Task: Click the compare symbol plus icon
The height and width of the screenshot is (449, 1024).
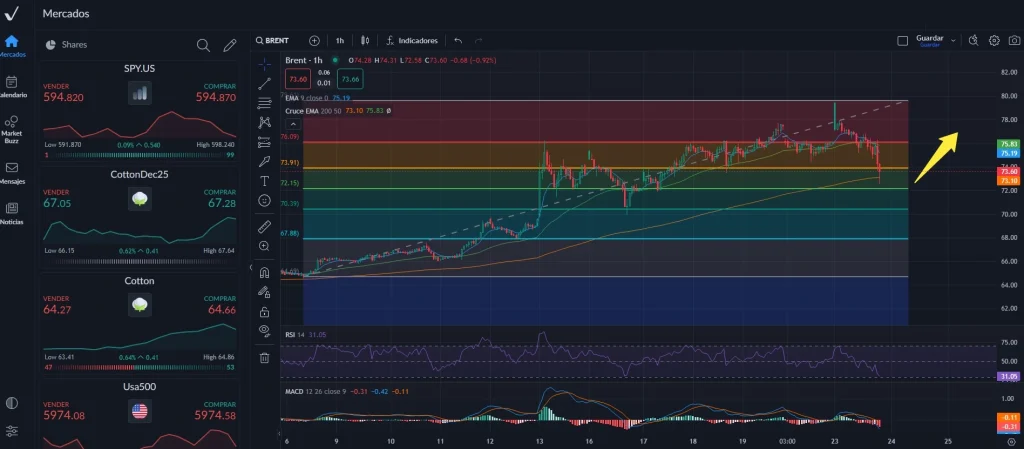Action: [x=314, y=40]
